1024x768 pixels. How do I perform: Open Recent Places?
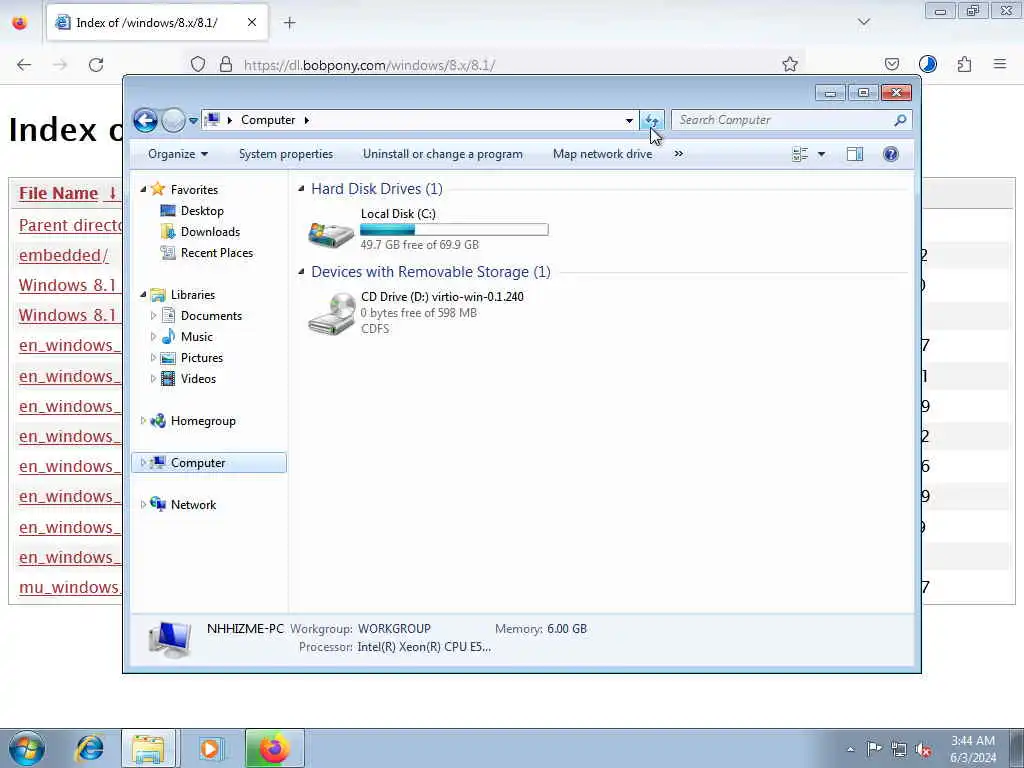coord(217,253)
